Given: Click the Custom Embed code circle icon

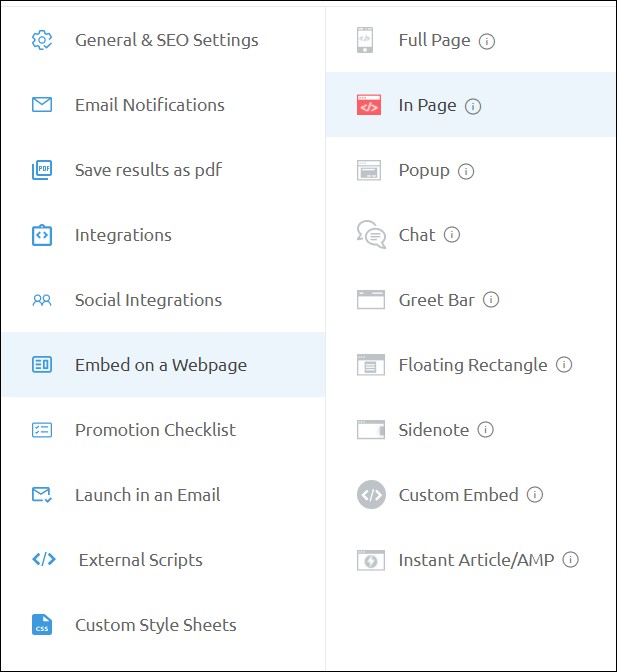Looking at the screenshot, I should coord(370,495).
